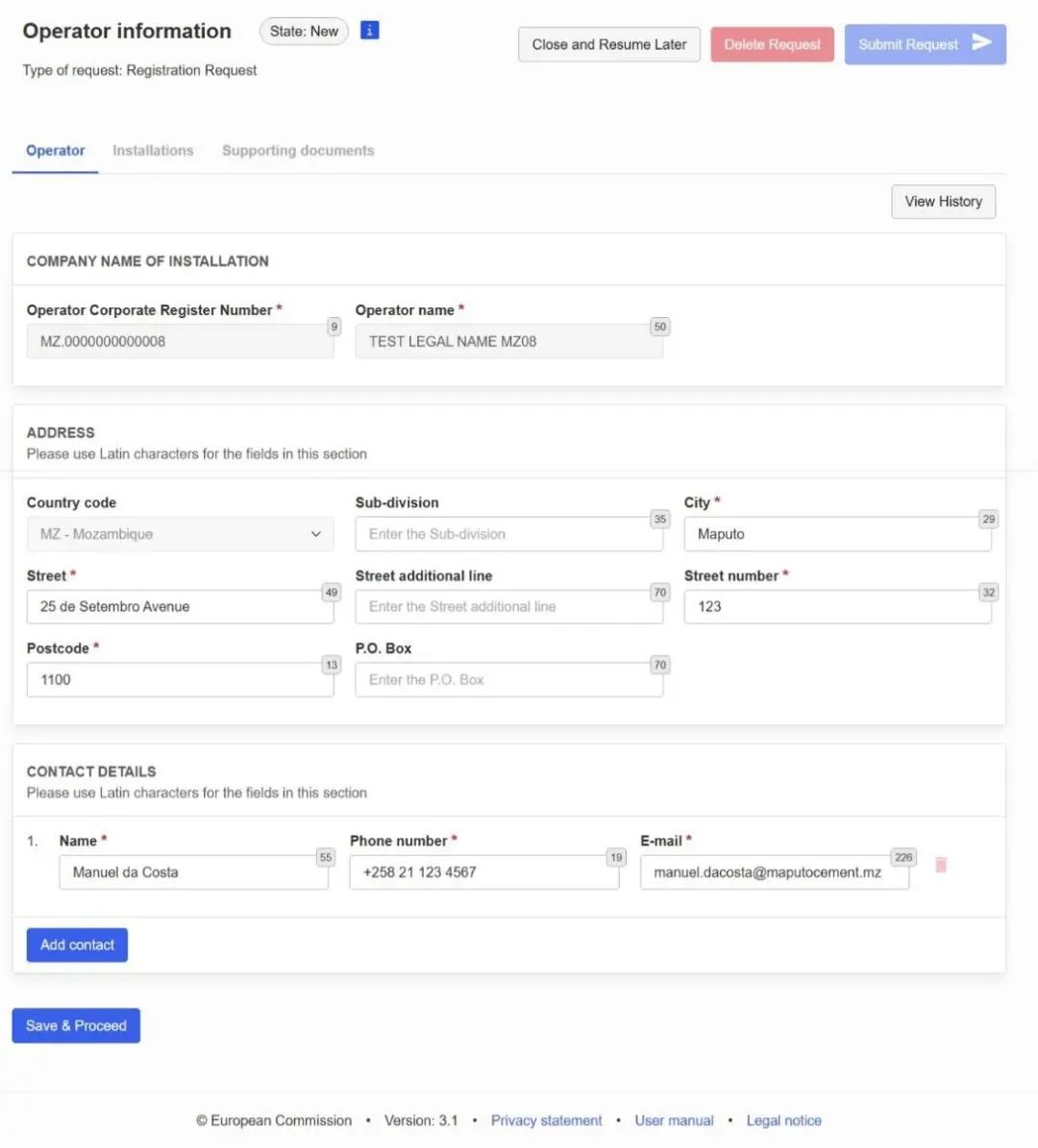Click the P.O. Box input field
1038x1148 pixels.
pos(509,680)
